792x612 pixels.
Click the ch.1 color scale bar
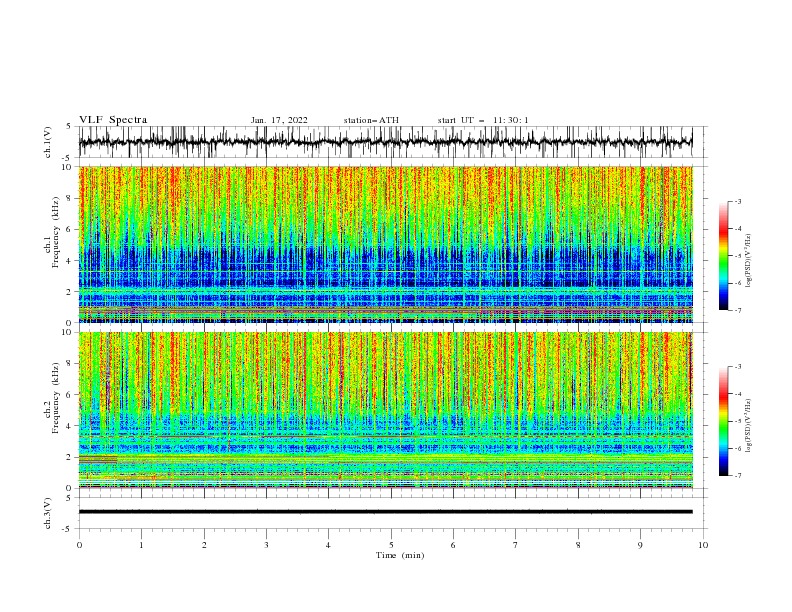tap(723, 256)
